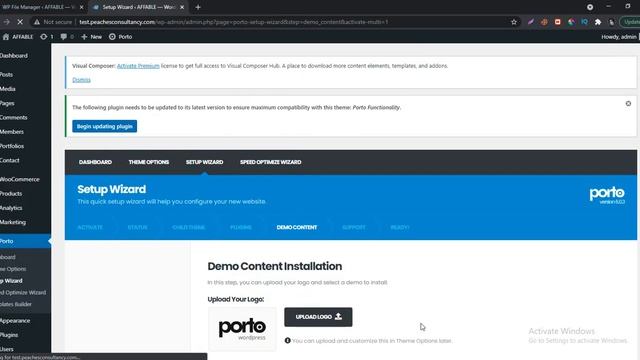The width and height of the screenshot is (640, 360).
Task: Click the purple pen extension icon
Action: click(x=531, y=22)
